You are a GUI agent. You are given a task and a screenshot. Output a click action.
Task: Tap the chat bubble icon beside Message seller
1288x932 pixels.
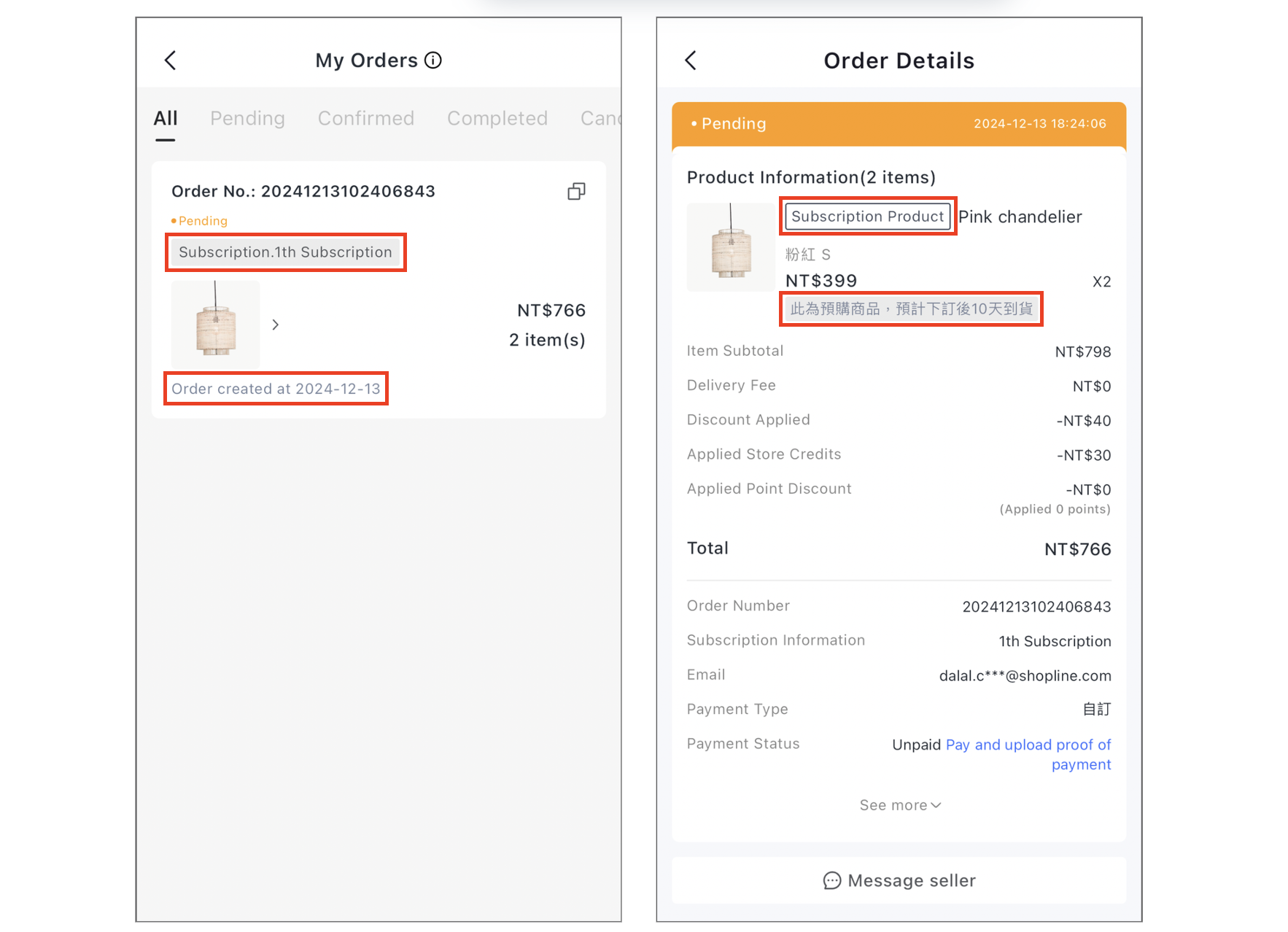click(x=831, y=881)
